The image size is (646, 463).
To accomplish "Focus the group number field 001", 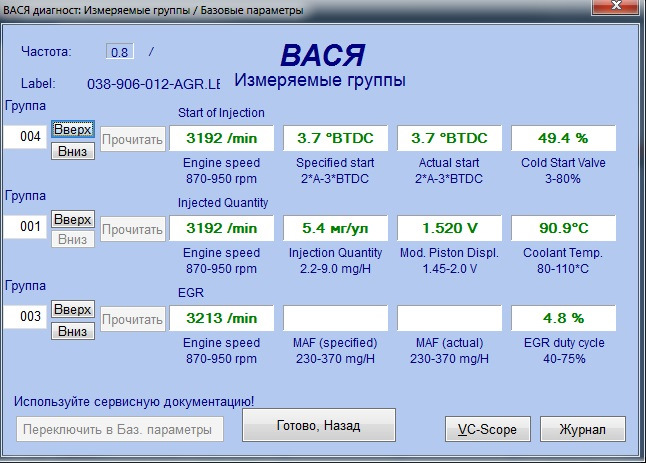I will coord(26,227).
